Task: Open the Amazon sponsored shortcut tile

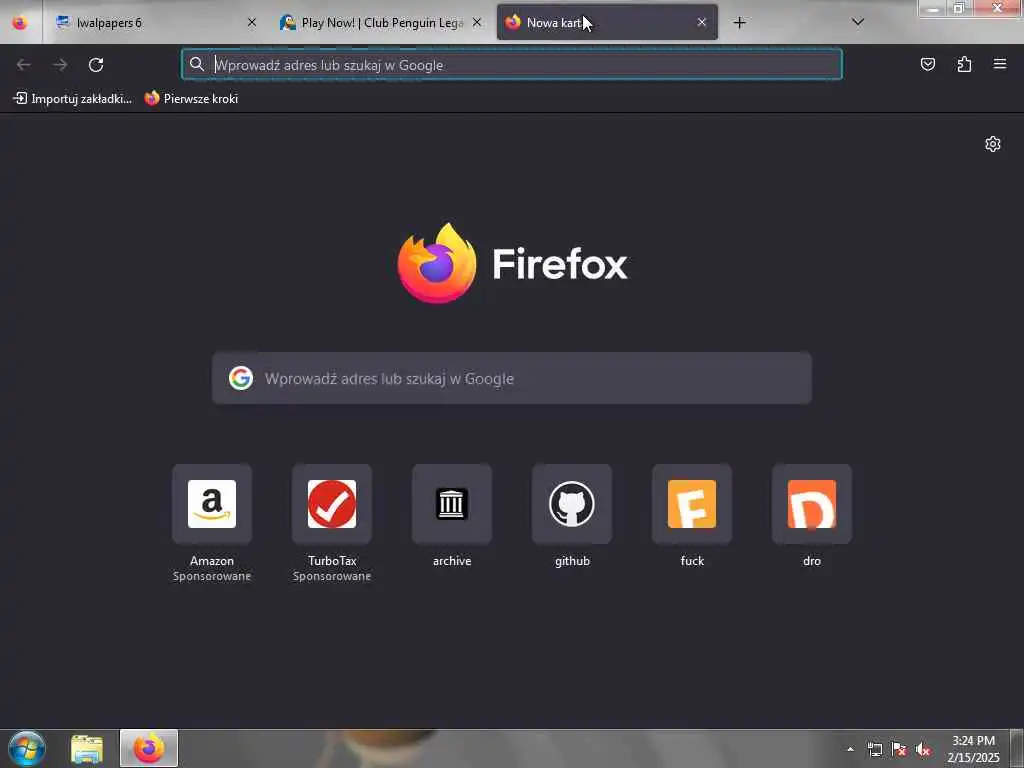Action: tap(212, 504)
